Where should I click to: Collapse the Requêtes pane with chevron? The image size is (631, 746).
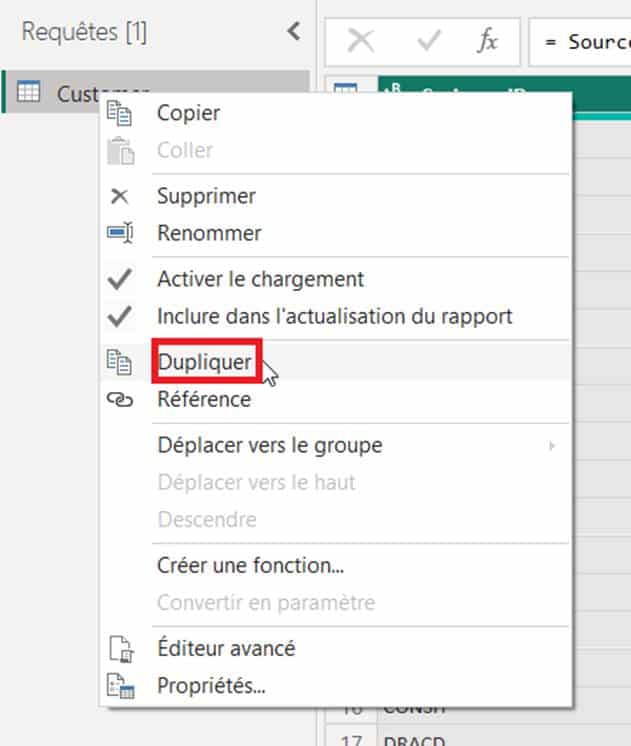click(x=293, y=32)
